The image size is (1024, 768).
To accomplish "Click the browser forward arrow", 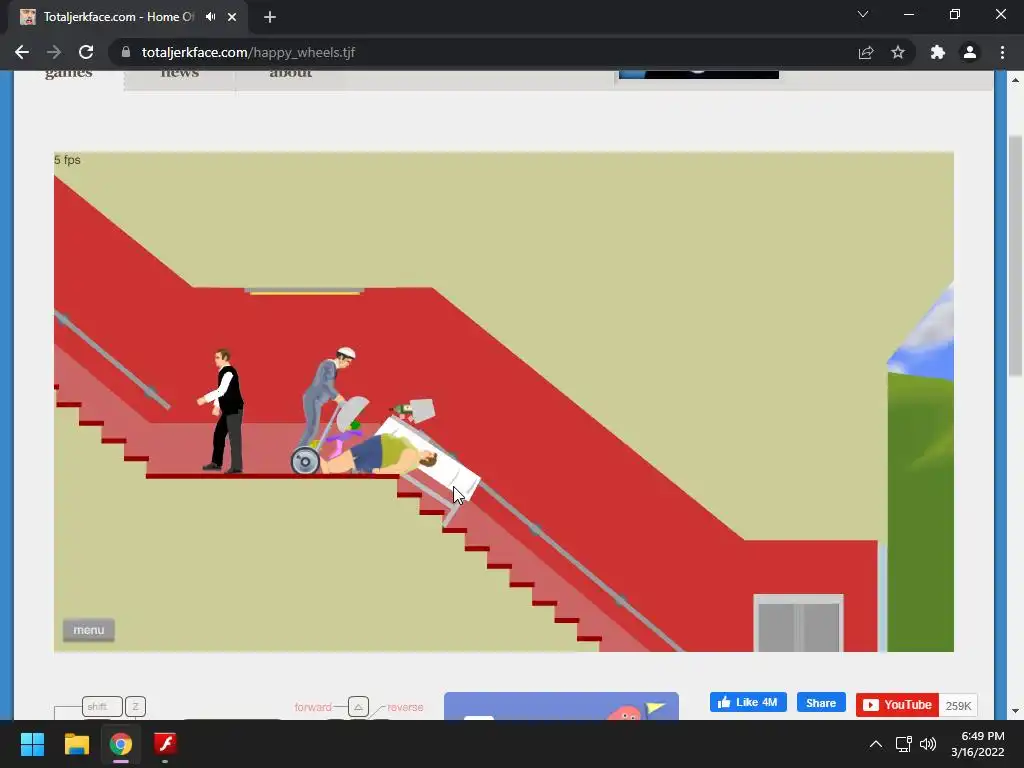I will (54, 52).
